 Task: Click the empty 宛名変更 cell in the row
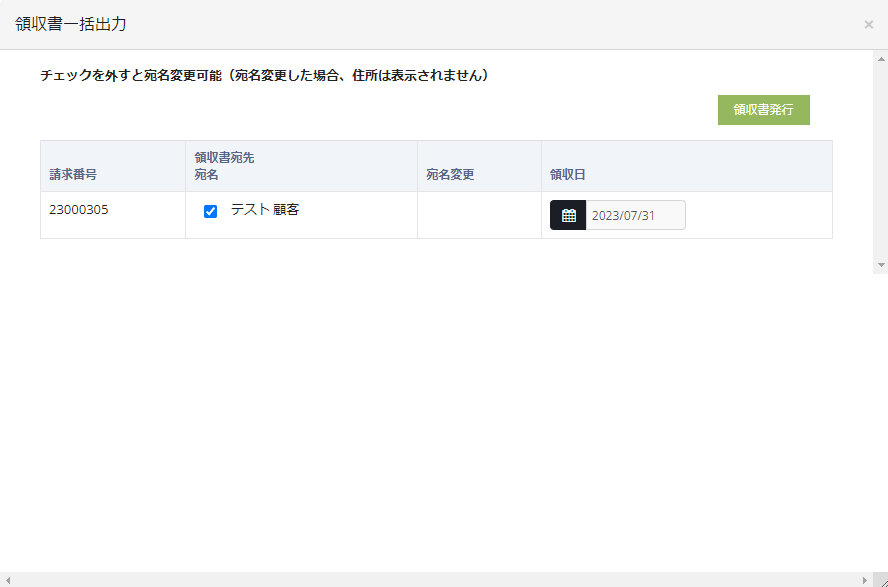(x=479, y=215)
